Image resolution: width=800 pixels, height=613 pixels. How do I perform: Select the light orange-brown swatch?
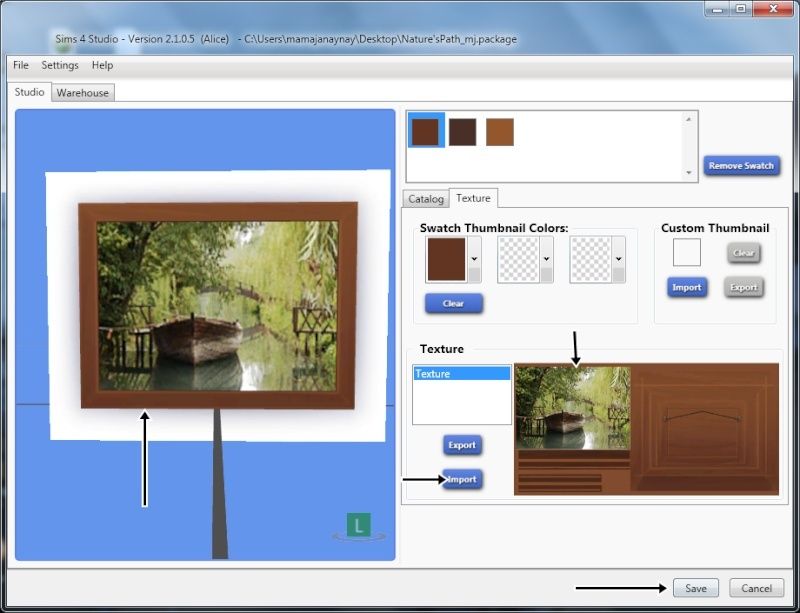tap(500, 132)
